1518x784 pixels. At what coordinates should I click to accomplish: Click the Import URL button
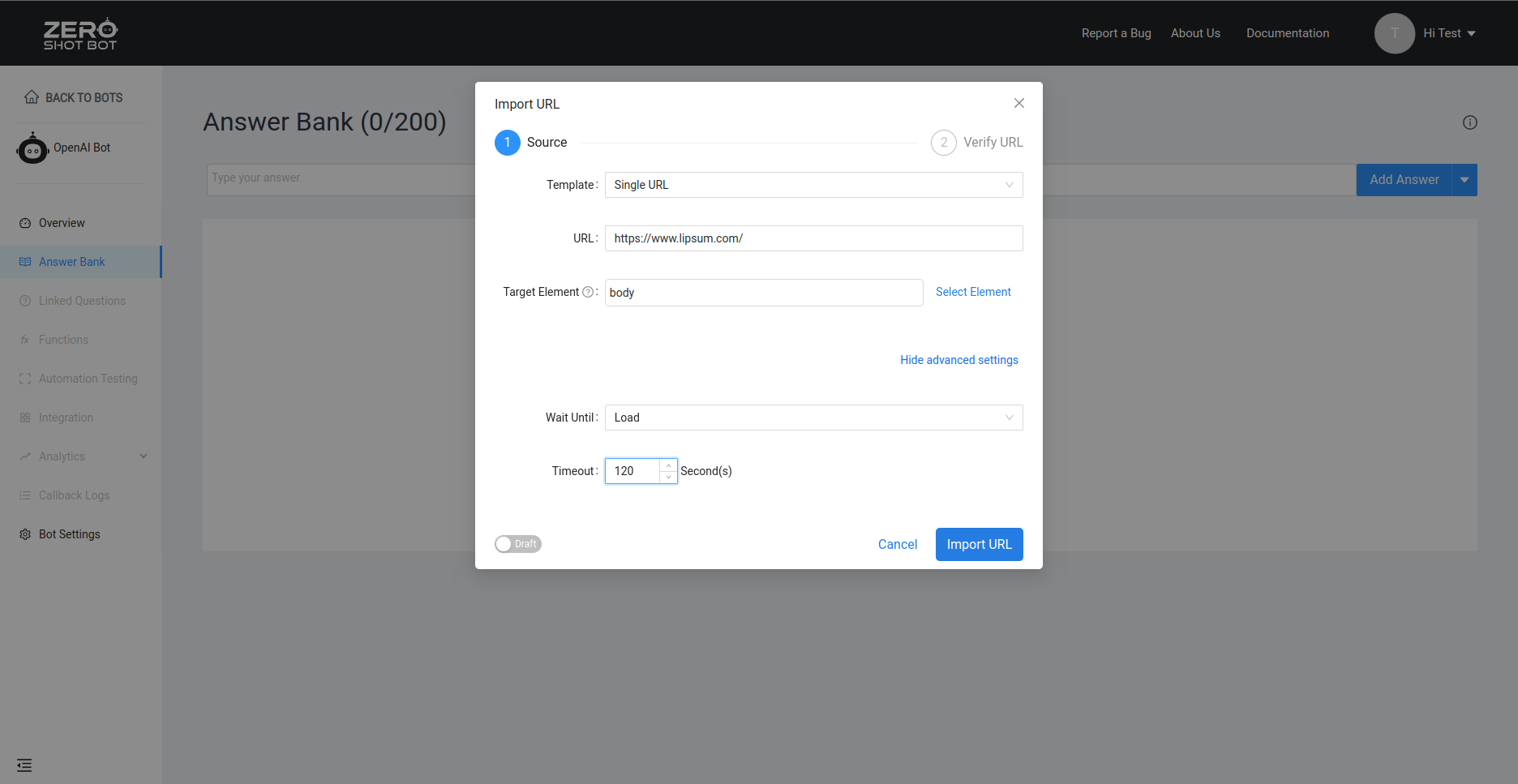pos(979,544)
